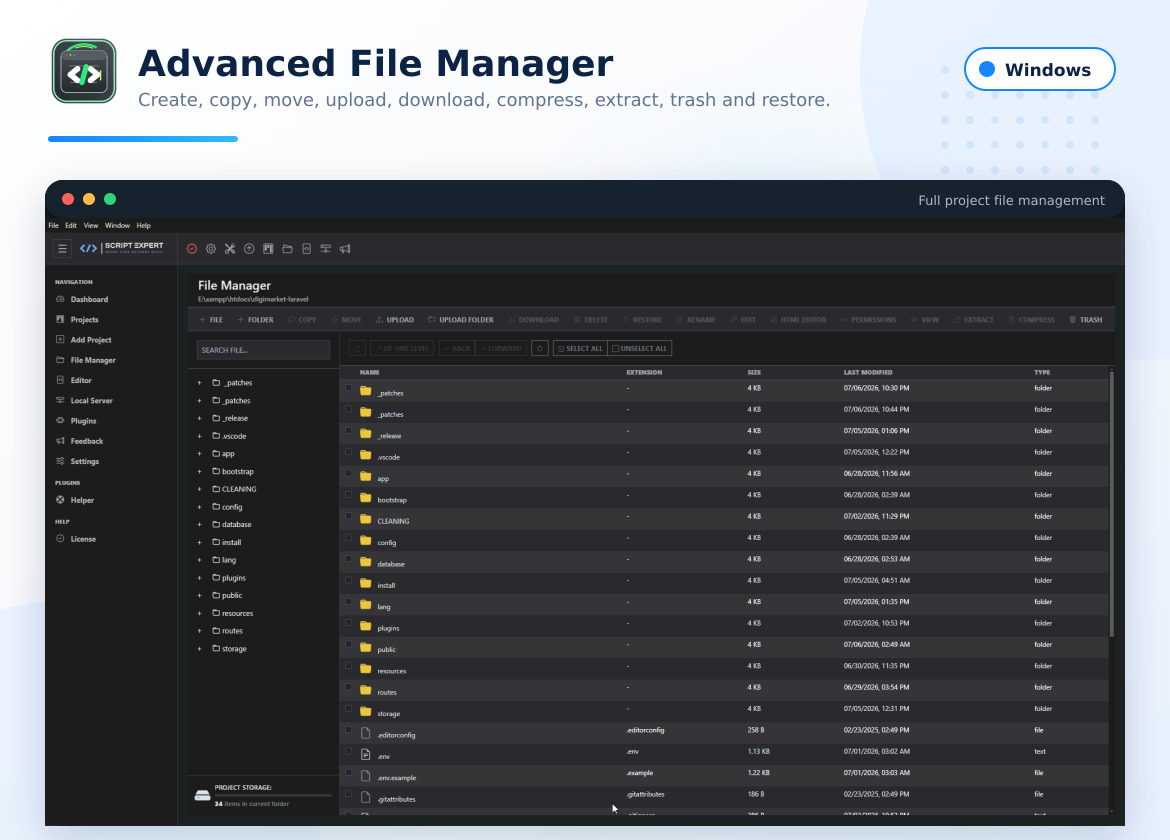
Task: Click the file list vertical scrollbar
Action: click(x=1112, y=504)
